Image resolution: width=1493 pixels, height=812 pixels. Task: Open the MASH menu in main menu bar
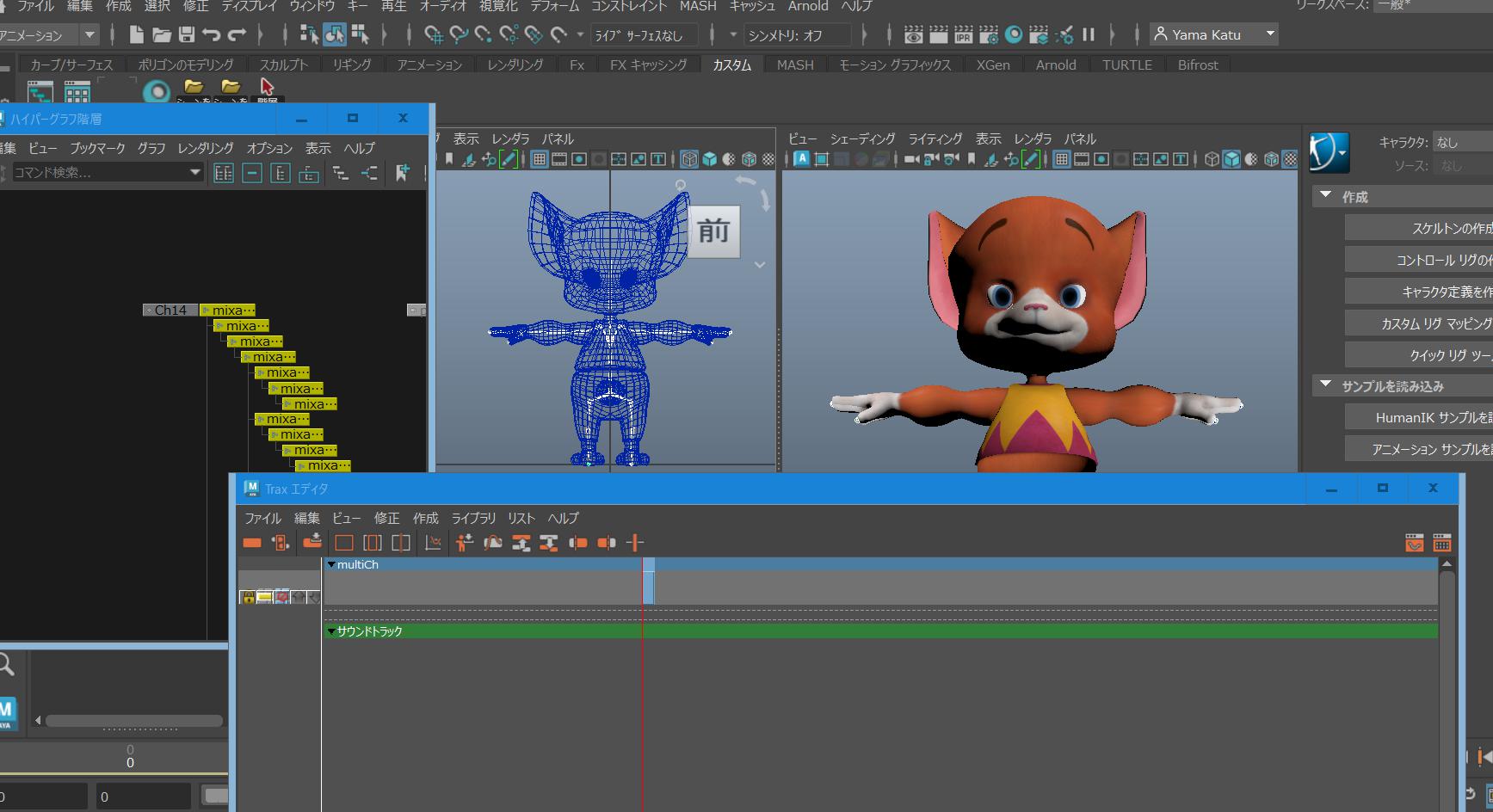click(x=698, y=6)
